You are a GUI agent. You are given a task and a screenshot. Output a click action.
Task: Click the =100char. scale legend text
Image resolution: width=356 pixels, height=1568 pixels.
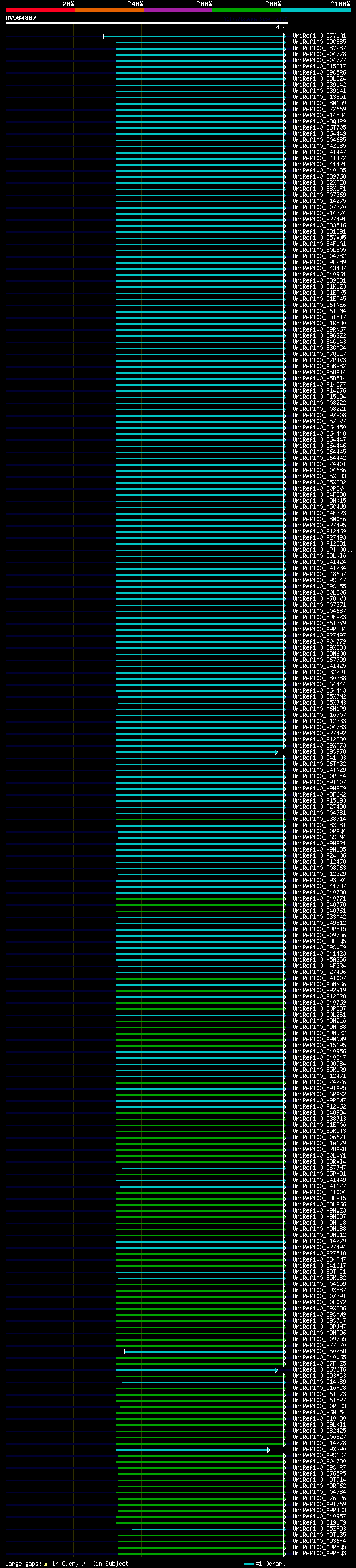[270, 1563]
